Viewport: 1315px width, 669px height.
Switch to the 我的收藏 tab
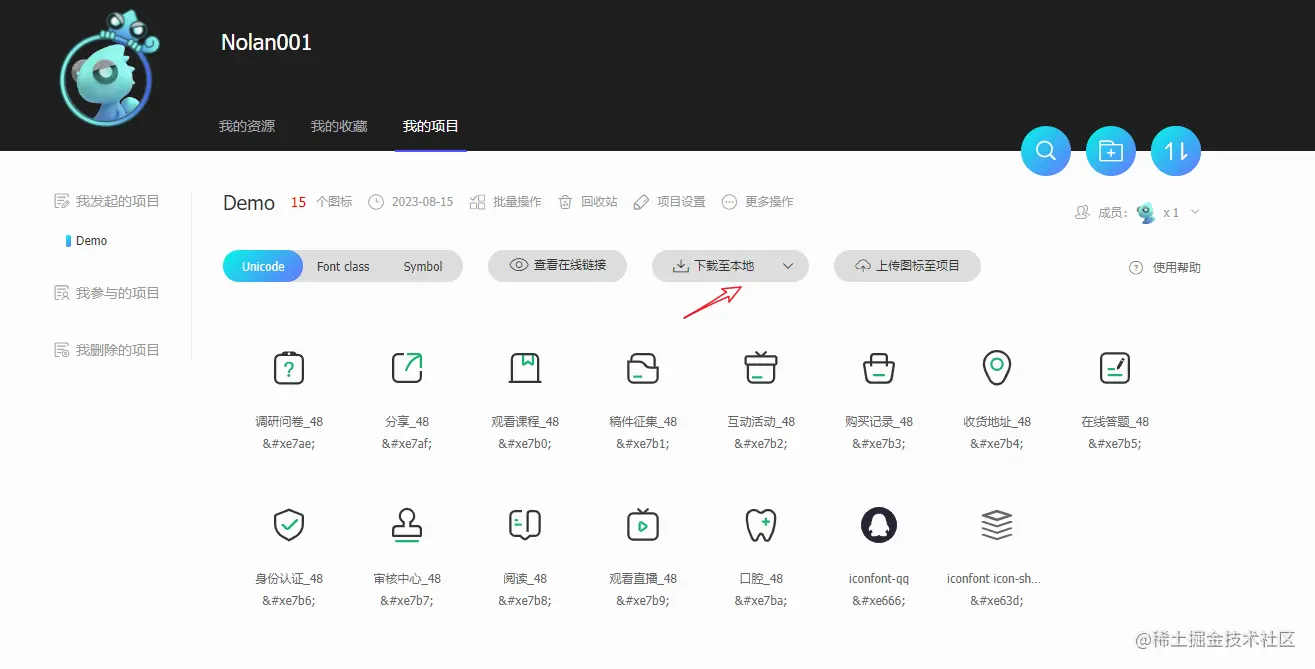(339, 126)
